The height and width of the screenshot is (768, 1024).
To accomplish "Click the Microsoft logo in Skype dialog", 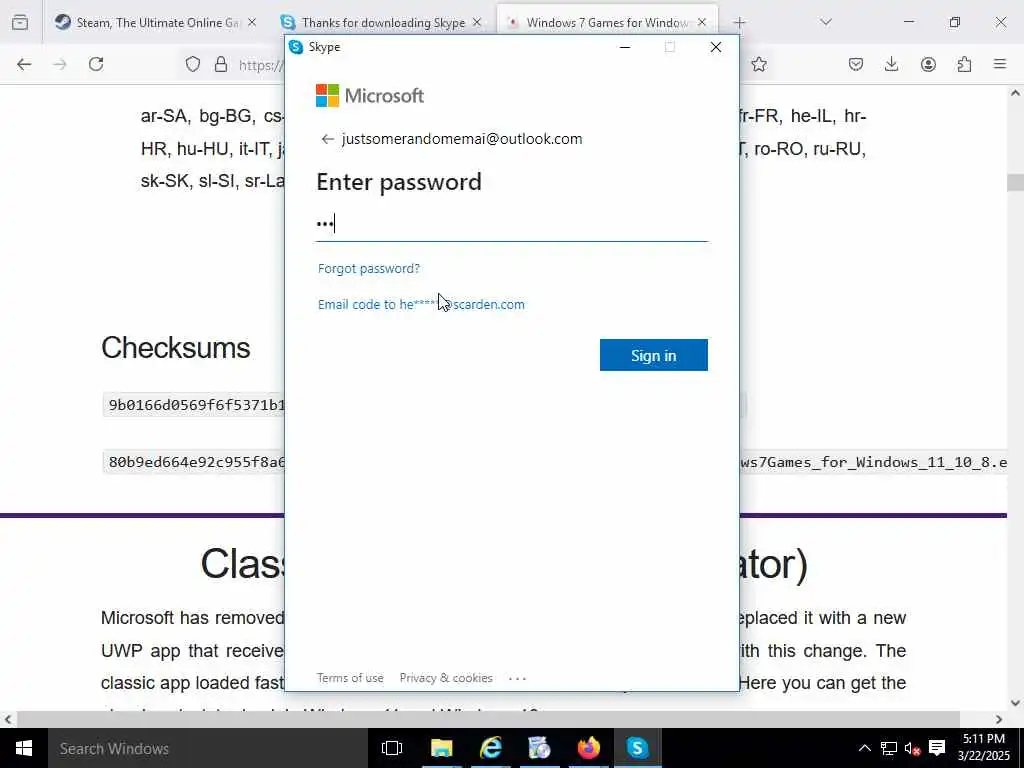I will (370, 95).
